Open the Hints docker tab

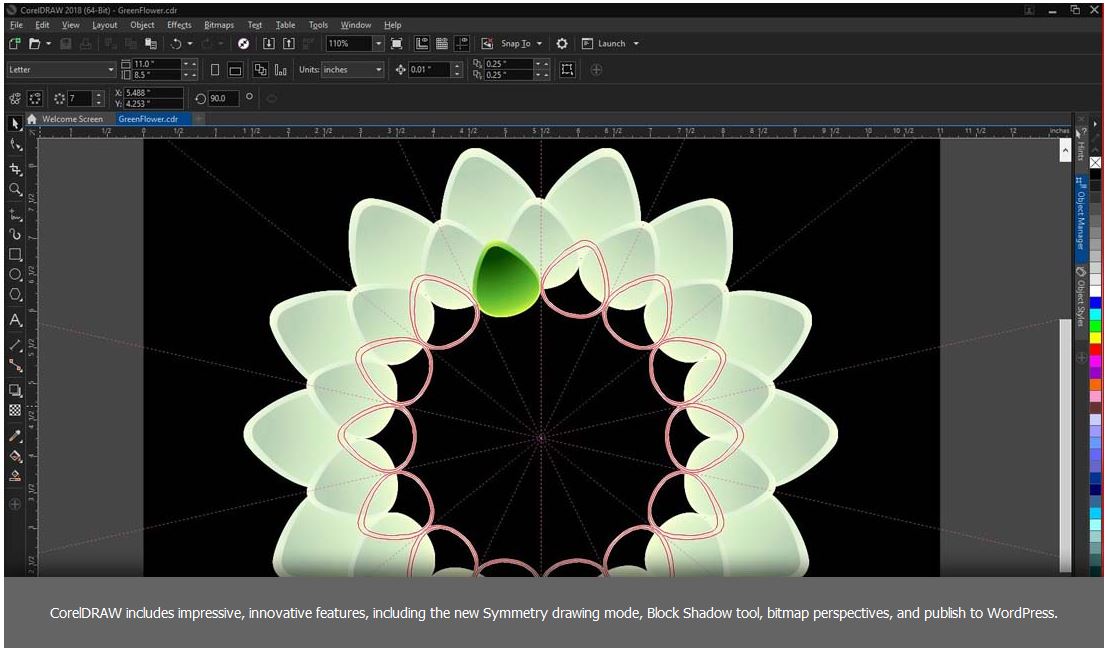click(x=1080, y=146)
